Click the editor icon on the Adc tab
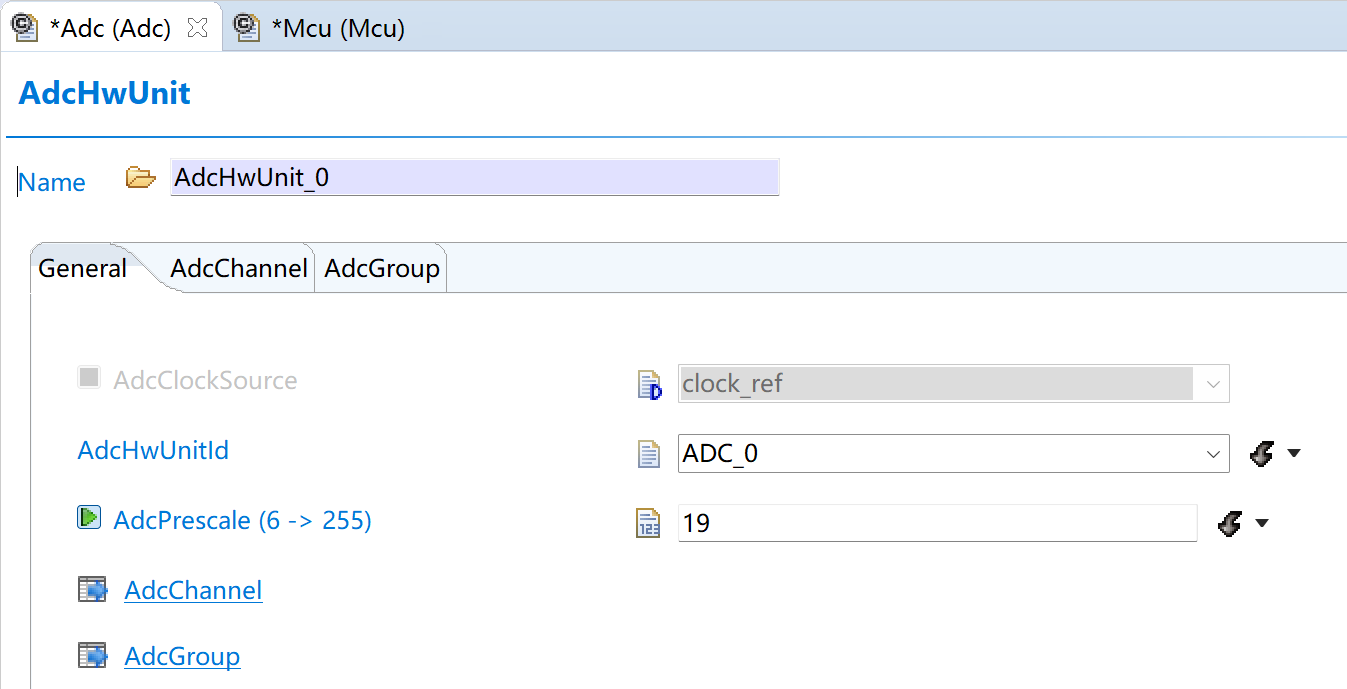 pos(24,27)
